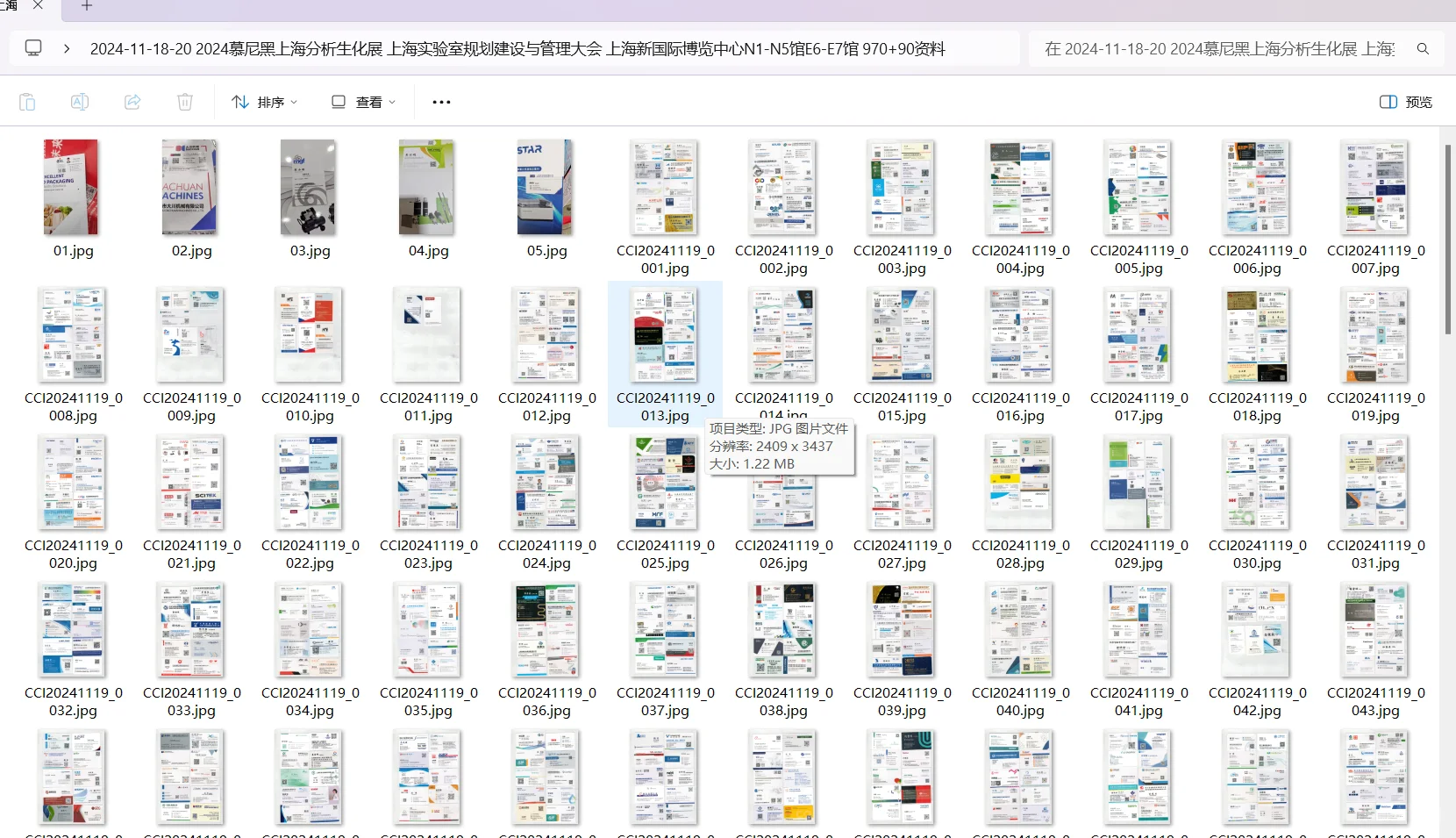Select thumbnail 04.jpg
This screenshot has height=838, width=1456.
click(426, 187)
